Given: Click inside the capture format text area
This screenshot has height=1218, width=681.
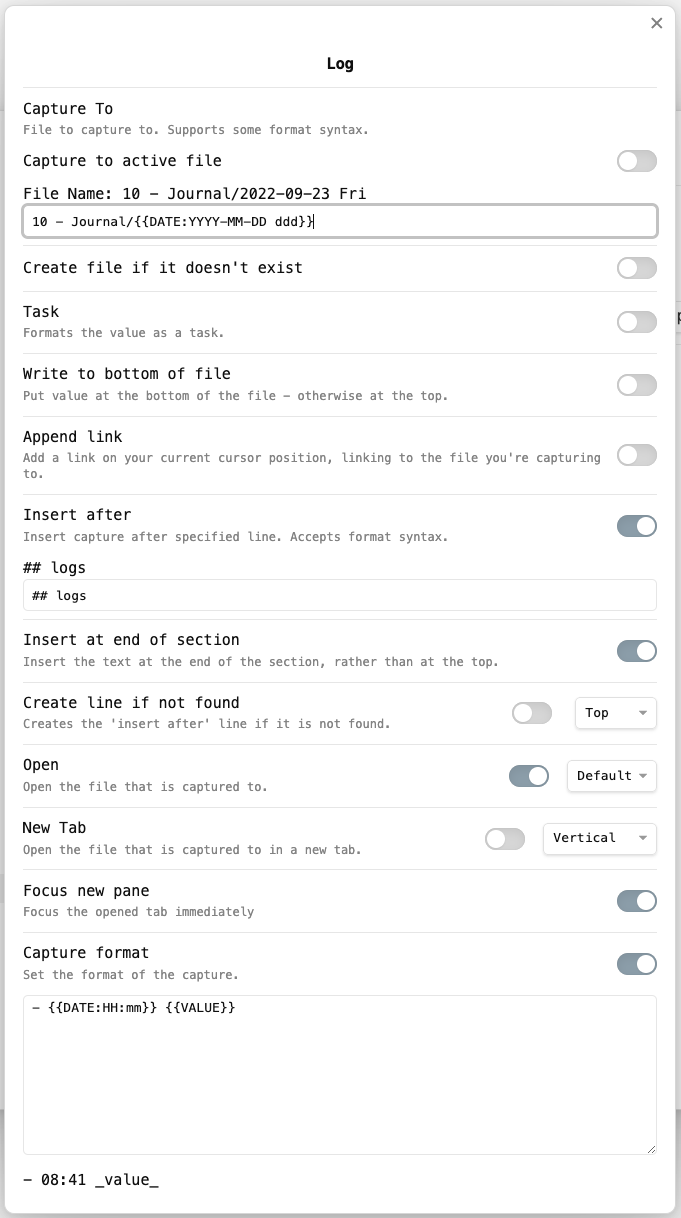Looking at the screenshot, I should (340, 1075).
